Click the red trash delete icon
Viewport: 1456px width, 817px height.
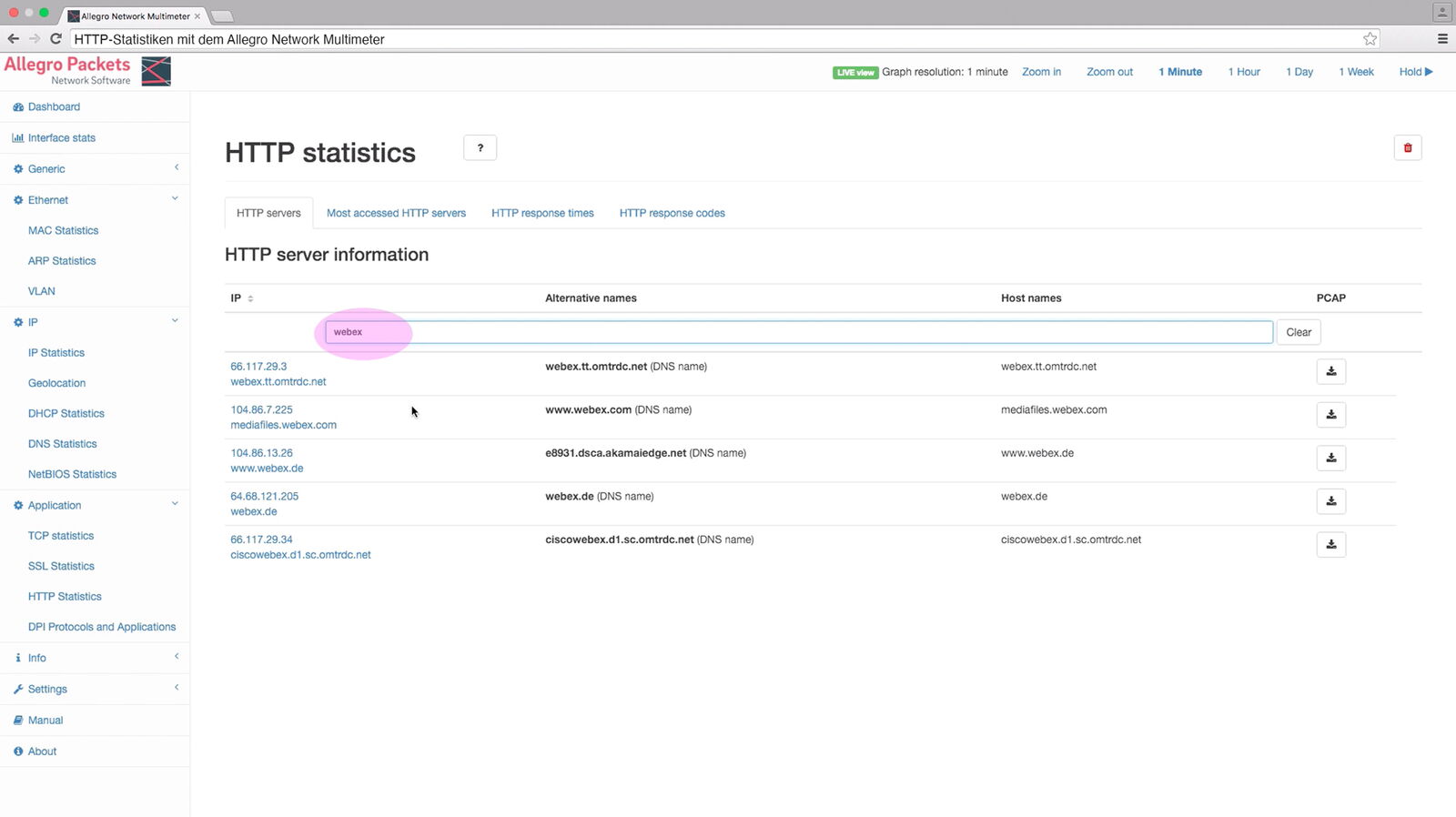[1407, 148]
